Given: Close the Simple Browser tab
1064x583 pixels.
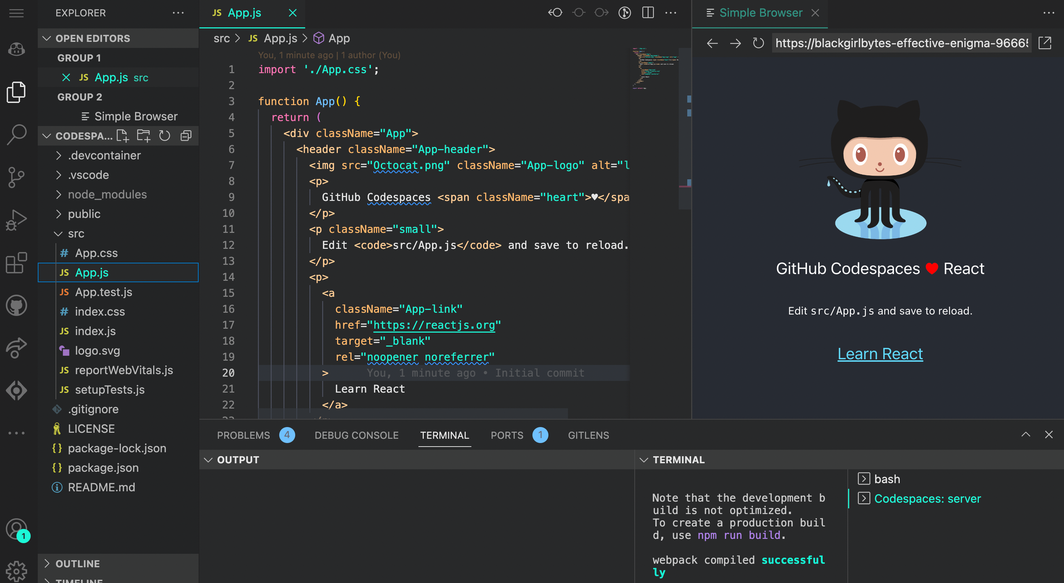Looking at the screenshot, I should click(x=816, y=13).
